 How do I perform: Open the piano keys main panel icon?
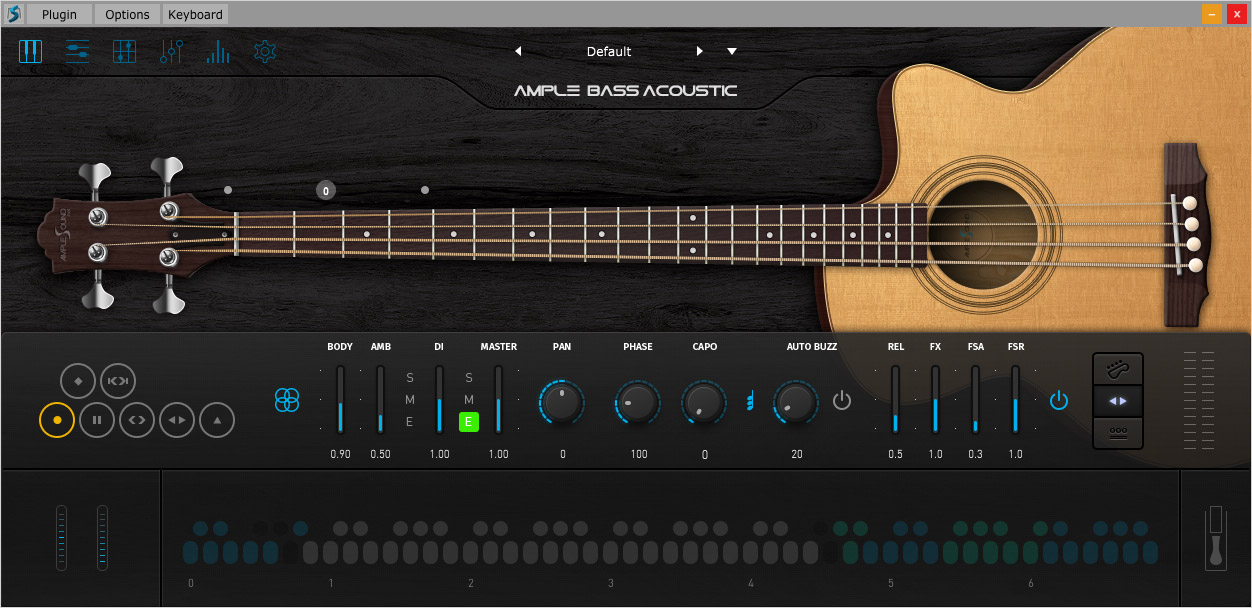pos(30,52)
